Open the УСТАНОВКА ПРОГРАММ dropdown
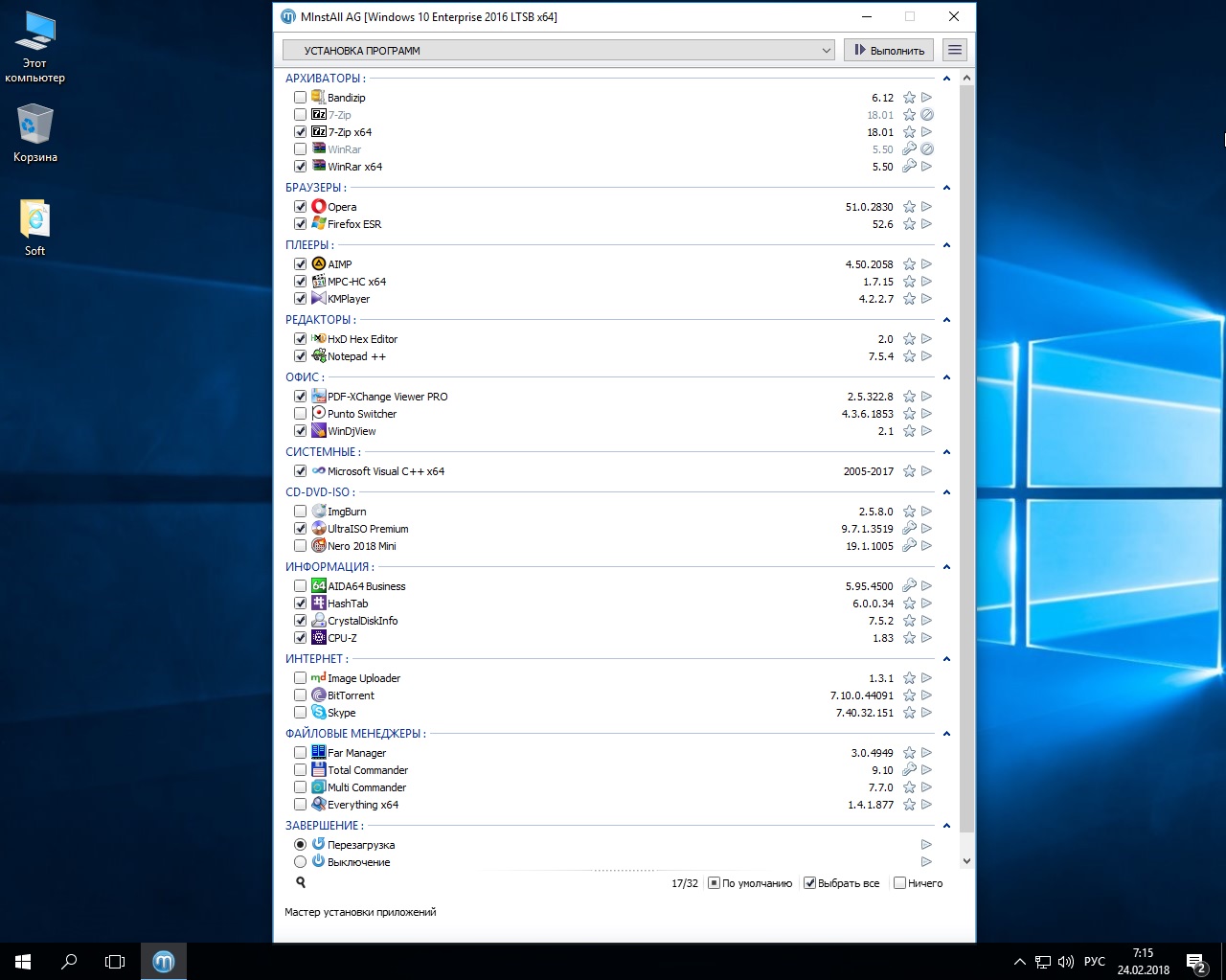 pos(559,50)
